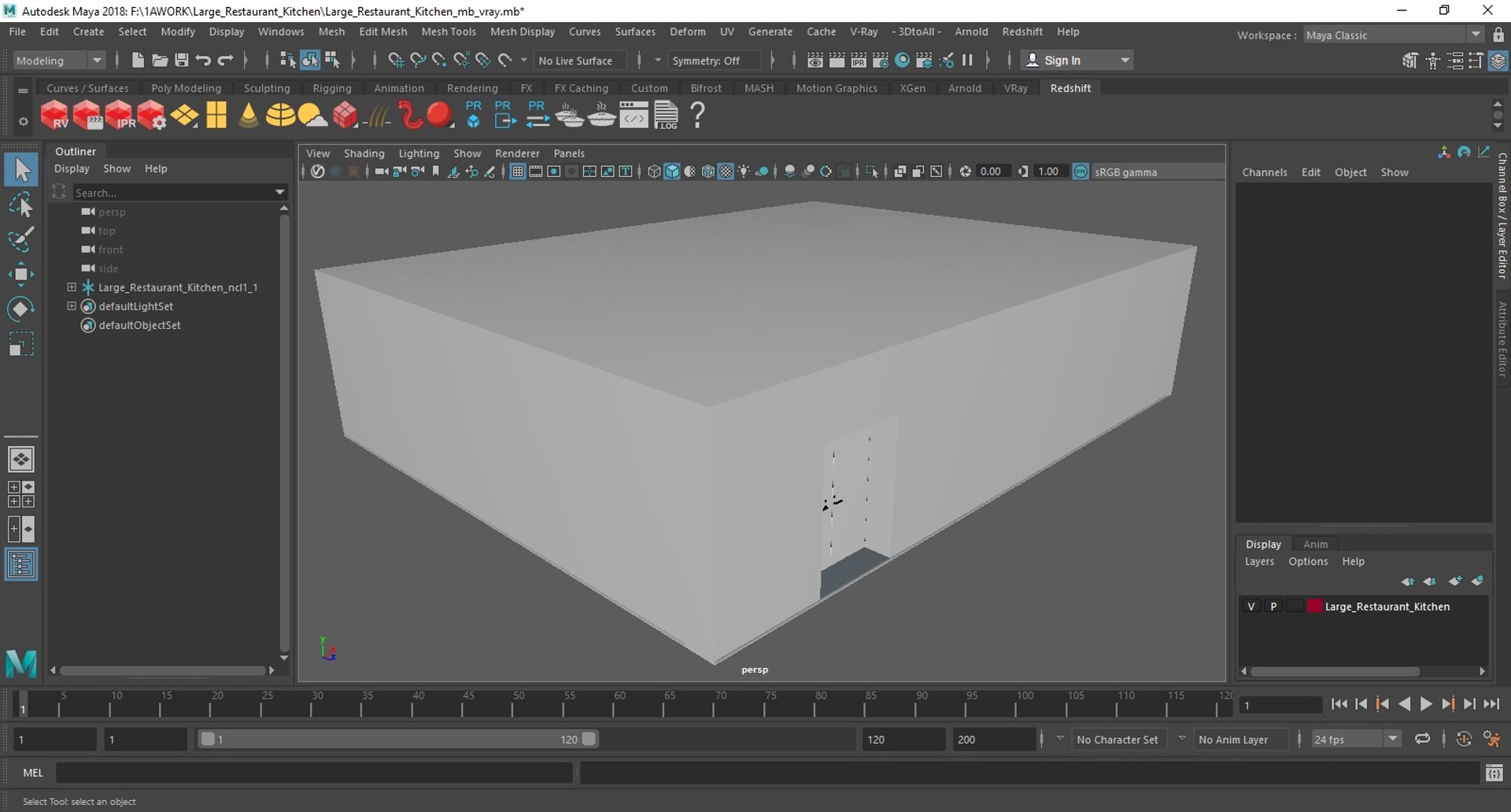Click the Undo arrow icon

(x=203, y=61)
